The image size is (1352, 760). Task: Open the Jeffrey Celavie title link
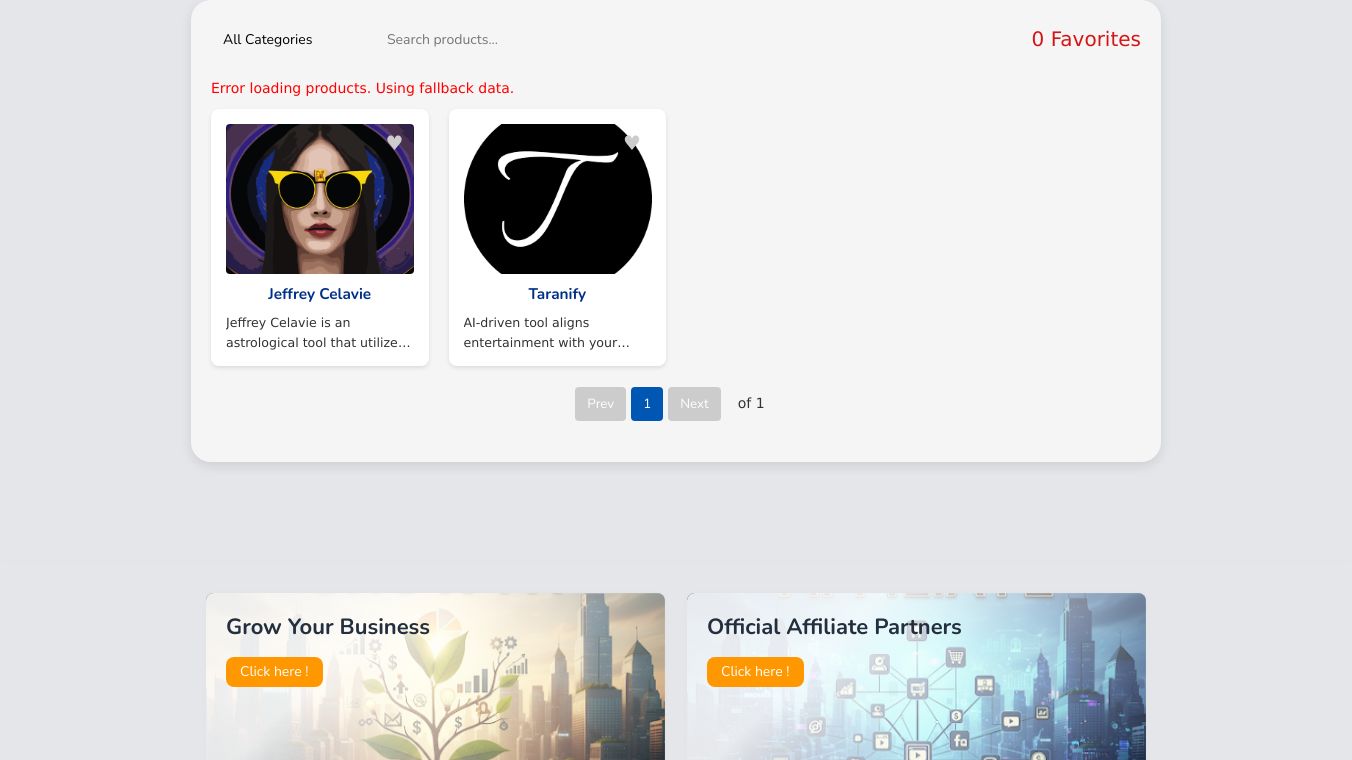coord(320,294)
